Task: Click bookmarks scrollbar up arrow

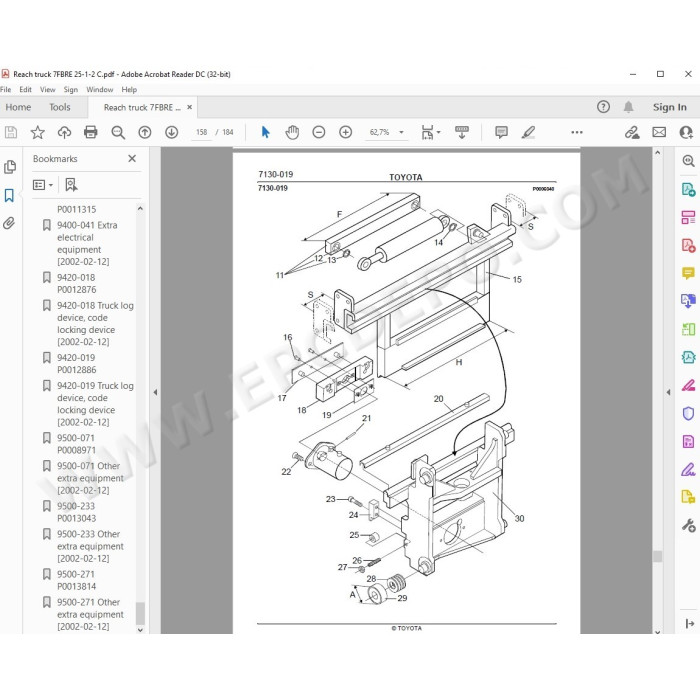Action: pyautogui.click(x=140, y=208)
